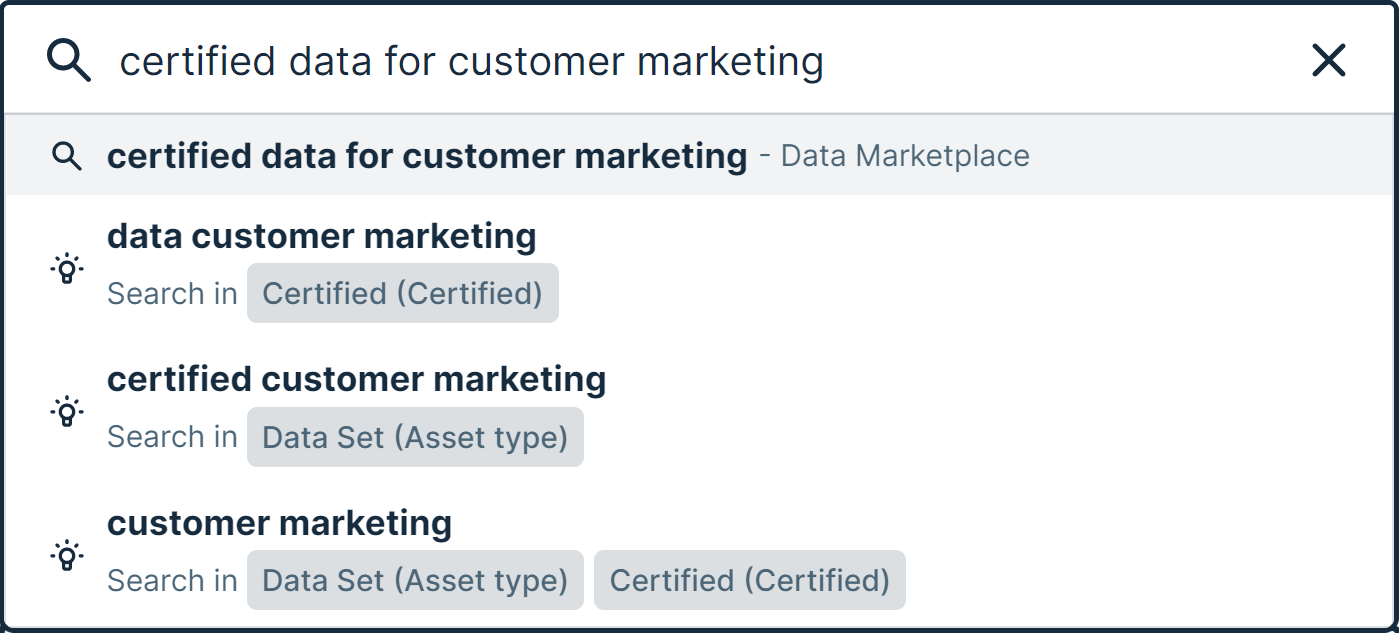This screenshot has height=633, width=1399.
Task: Click the lightbulb icon in the last suggestion
Action: pos(67,554)
